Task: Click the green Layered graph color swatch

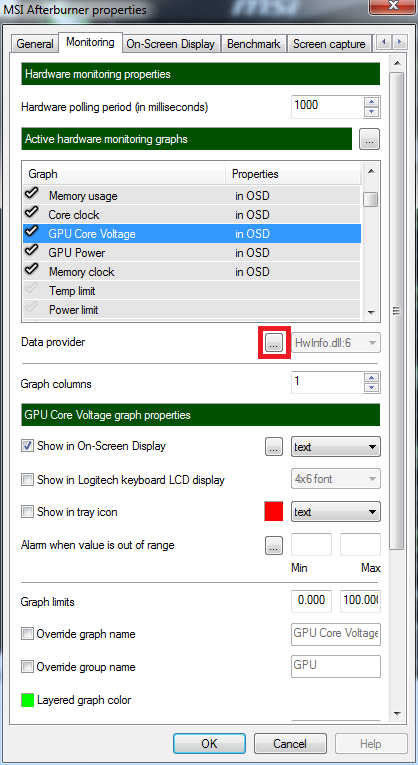Action: pos(28,700)
